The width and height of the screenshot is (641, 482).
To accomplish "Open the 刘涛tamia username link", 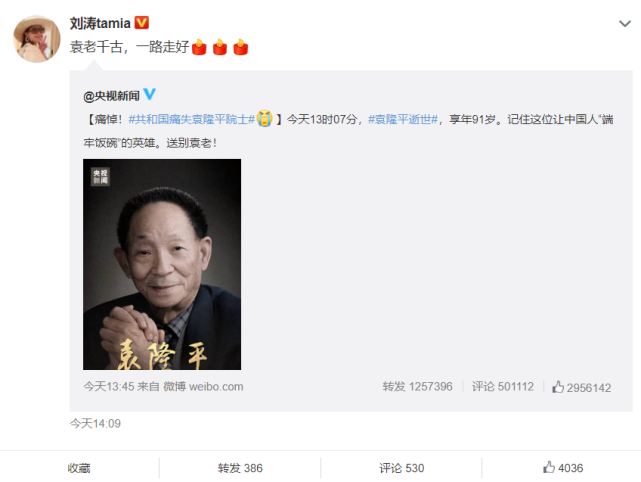I will pyautogui.click(x=100, y=23).
